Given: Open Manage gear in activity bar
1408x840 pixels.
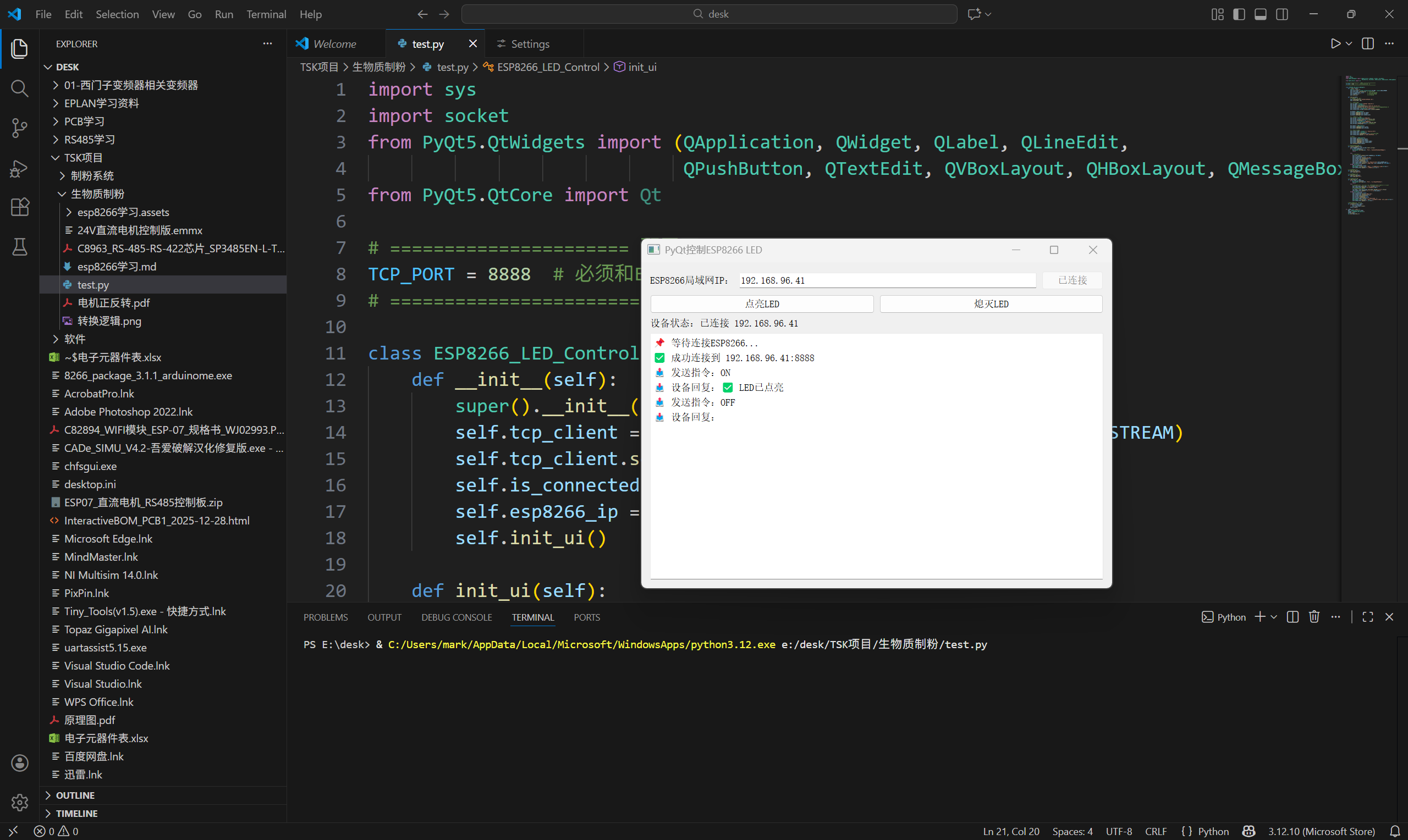Looking at the screenshot, I should 19,802.
